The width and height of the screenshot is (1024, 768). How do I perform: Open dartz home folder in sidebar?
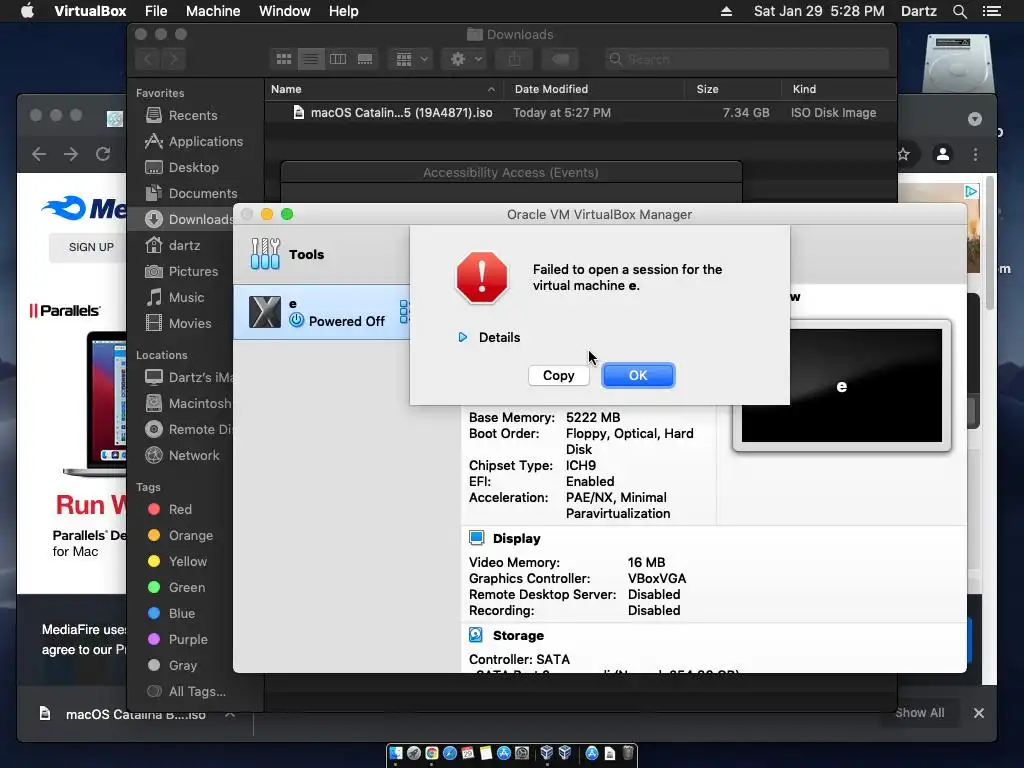pos(172,246)
